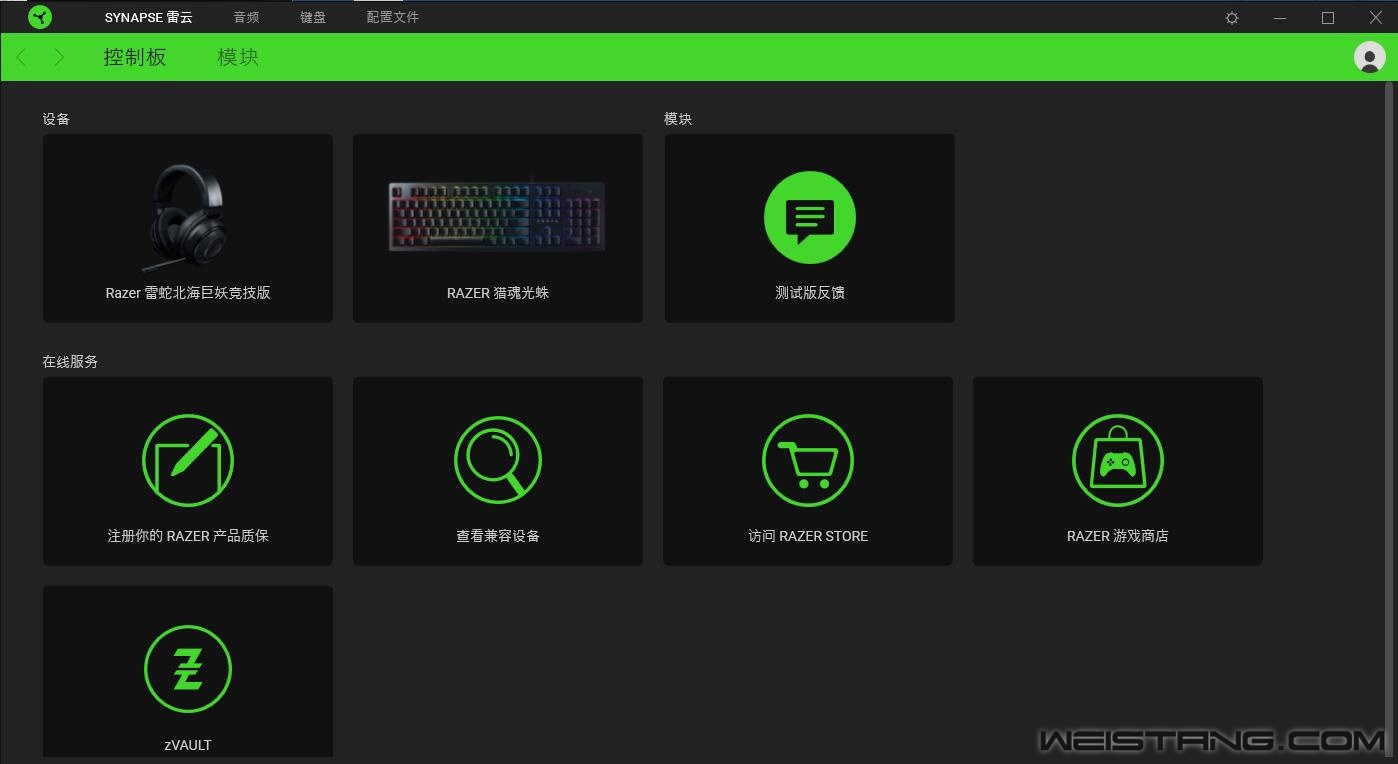Click the 查看兼容设备 magnifier icon
This screenshot has width=1398, height=764.
coord(498,461)
